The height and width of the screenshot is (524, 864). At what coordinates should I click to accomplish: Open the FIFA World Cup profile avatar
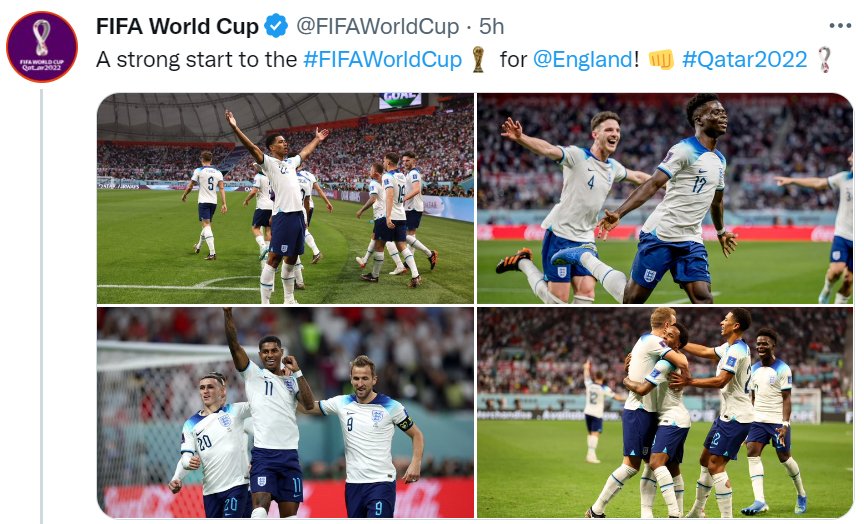[x=42, y=47]
